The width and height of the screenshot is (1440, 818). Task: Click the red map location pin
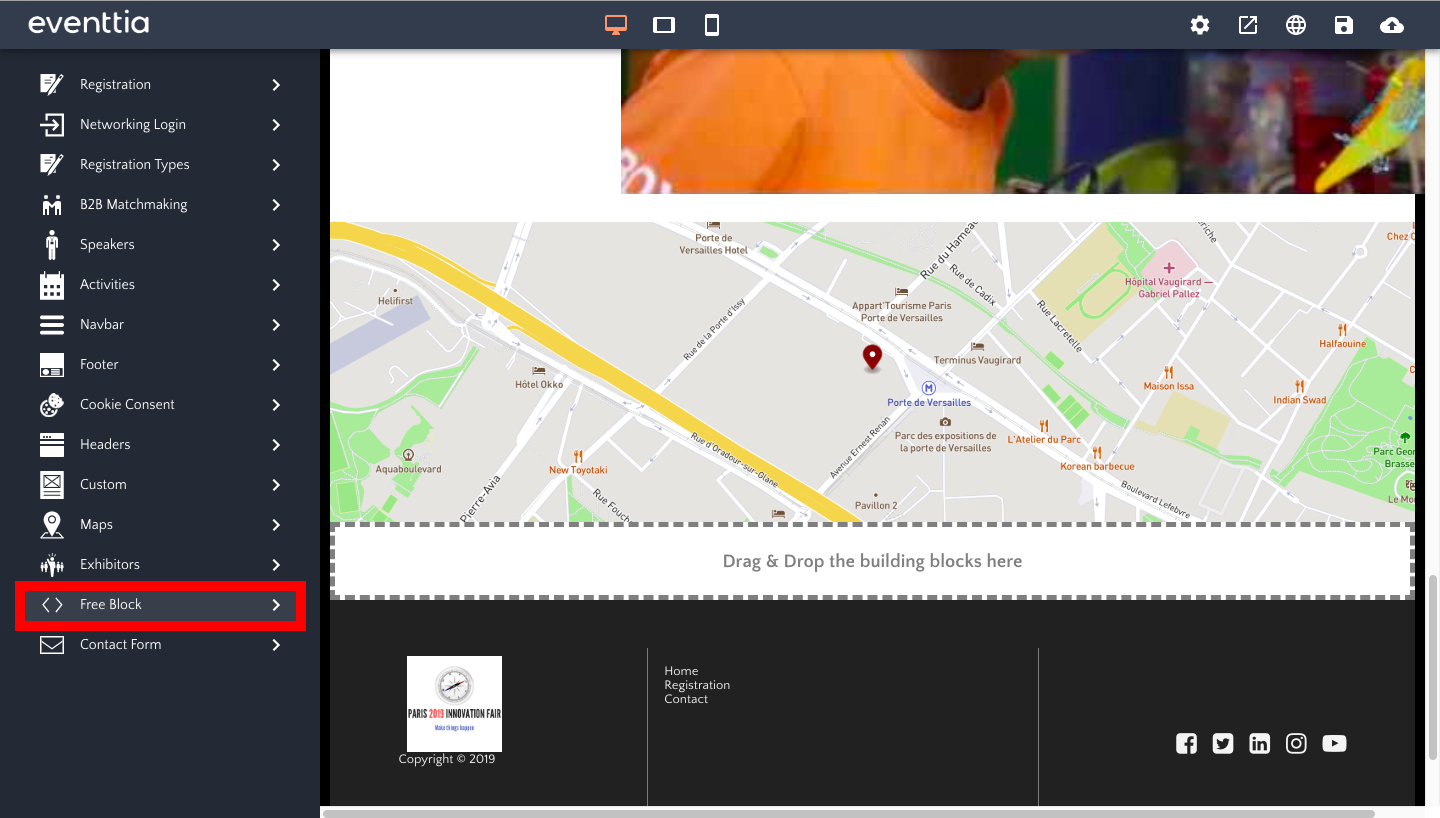click(872, 357)
